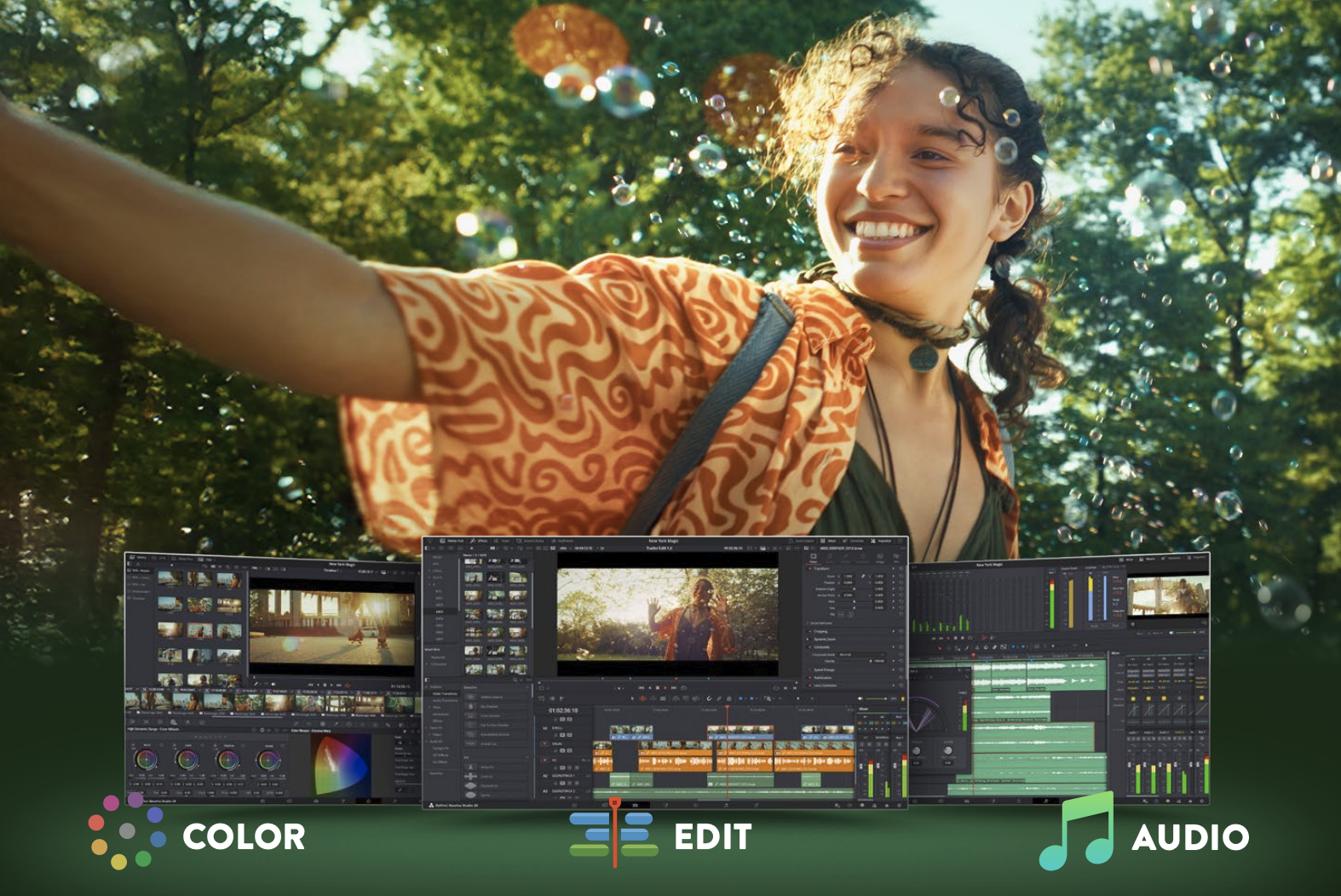Switch to Color page icon in Edit window
This screenshot has height=896, width=1341.
[x=695, y=805]
